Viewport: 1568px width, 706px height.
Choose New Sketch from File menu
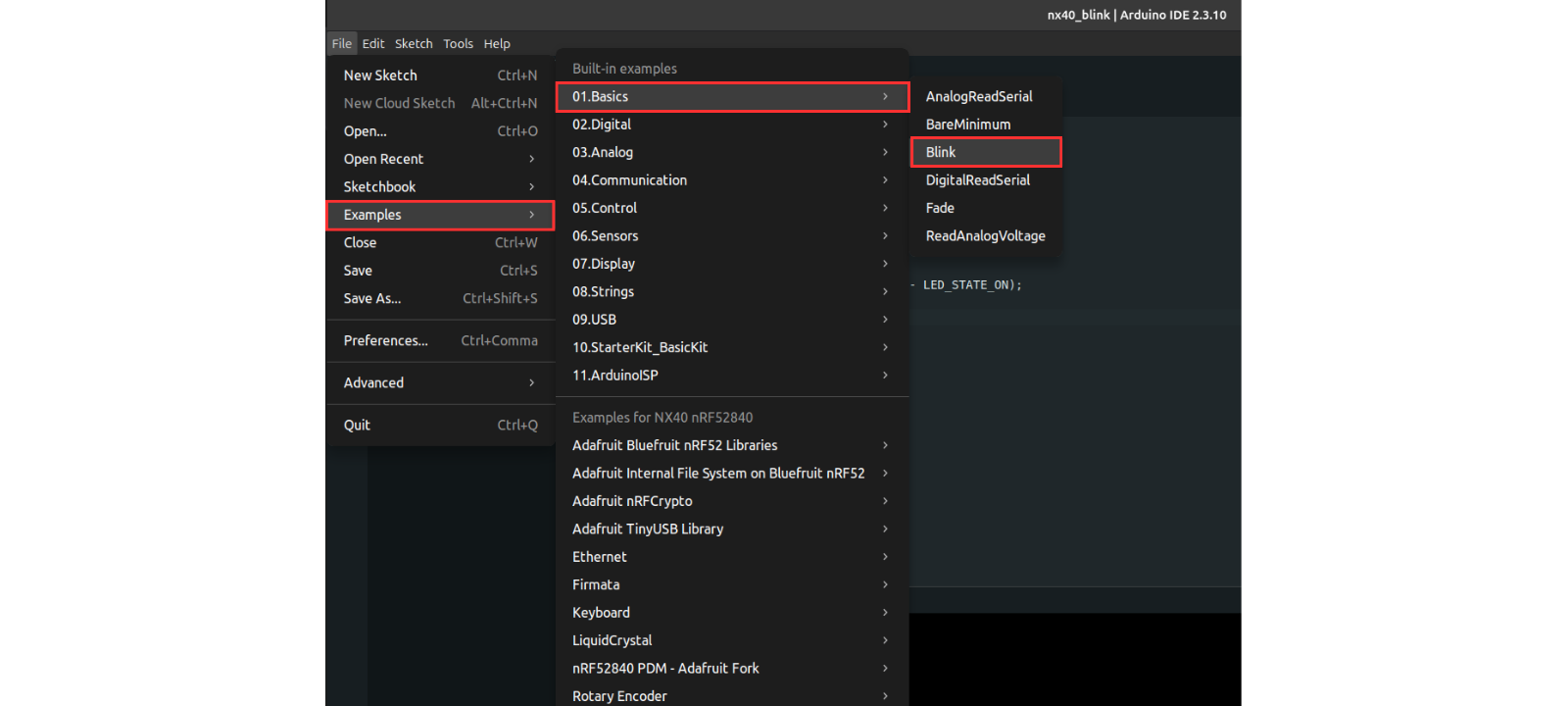click(x=440, y=76)
